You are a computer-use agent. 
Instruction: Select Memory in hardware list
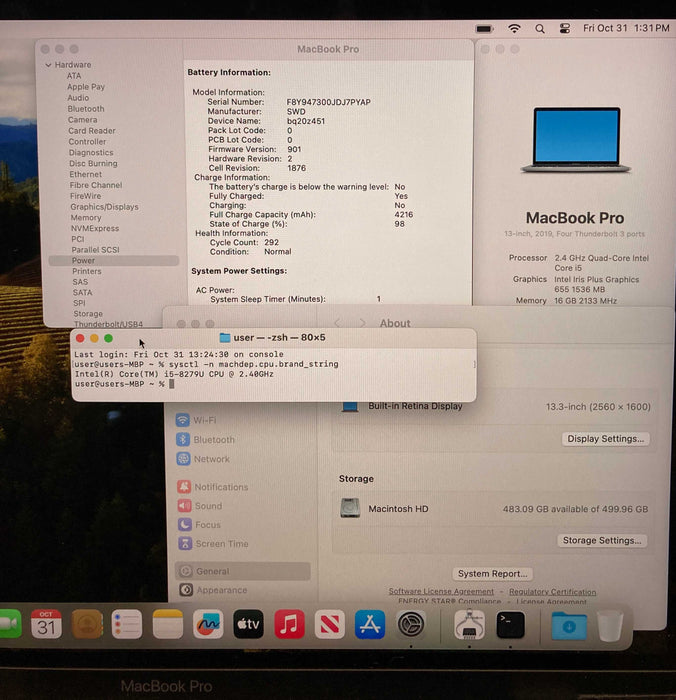click(86, 217)
